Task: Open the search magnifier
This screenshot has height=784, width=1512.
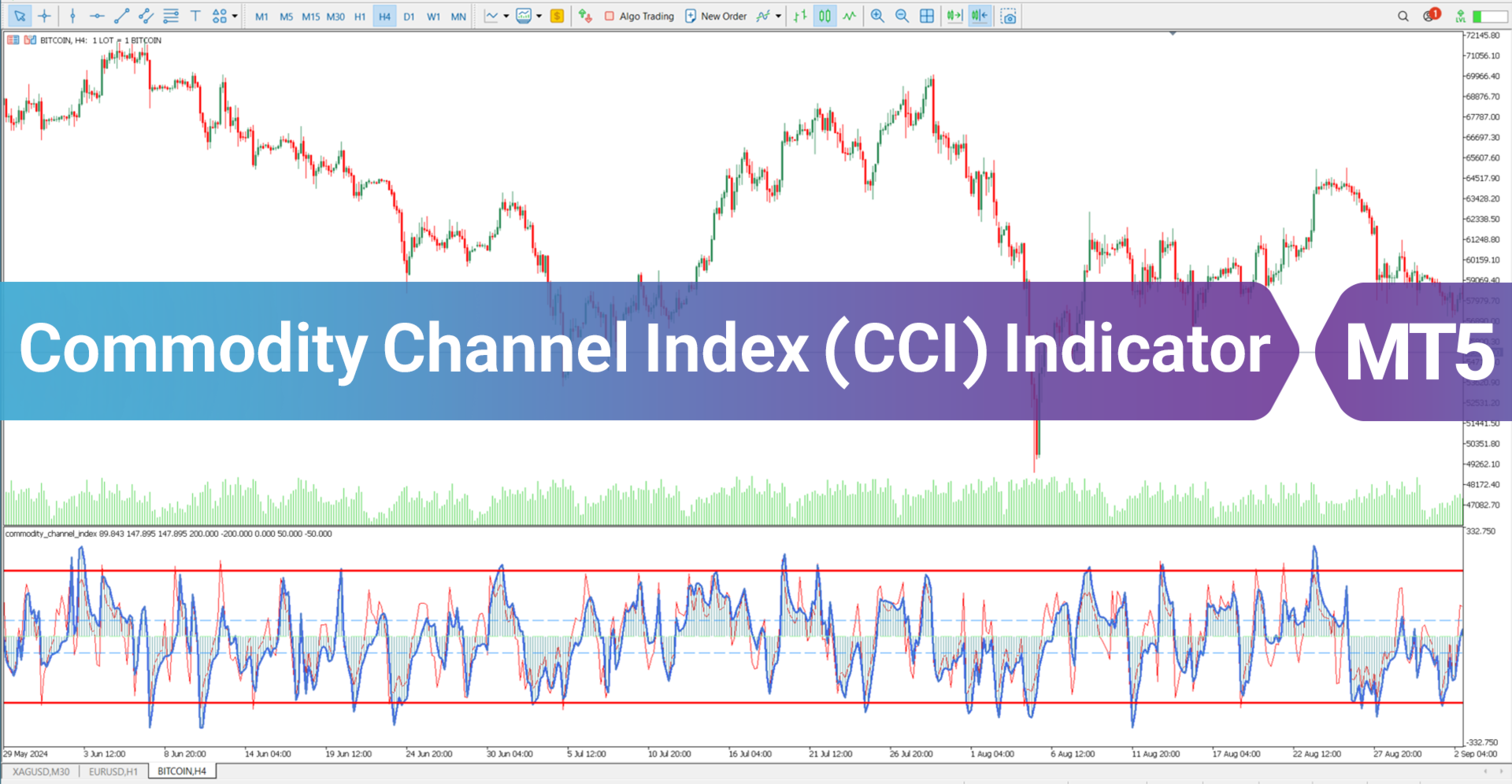Action: tap(1403, 16)
